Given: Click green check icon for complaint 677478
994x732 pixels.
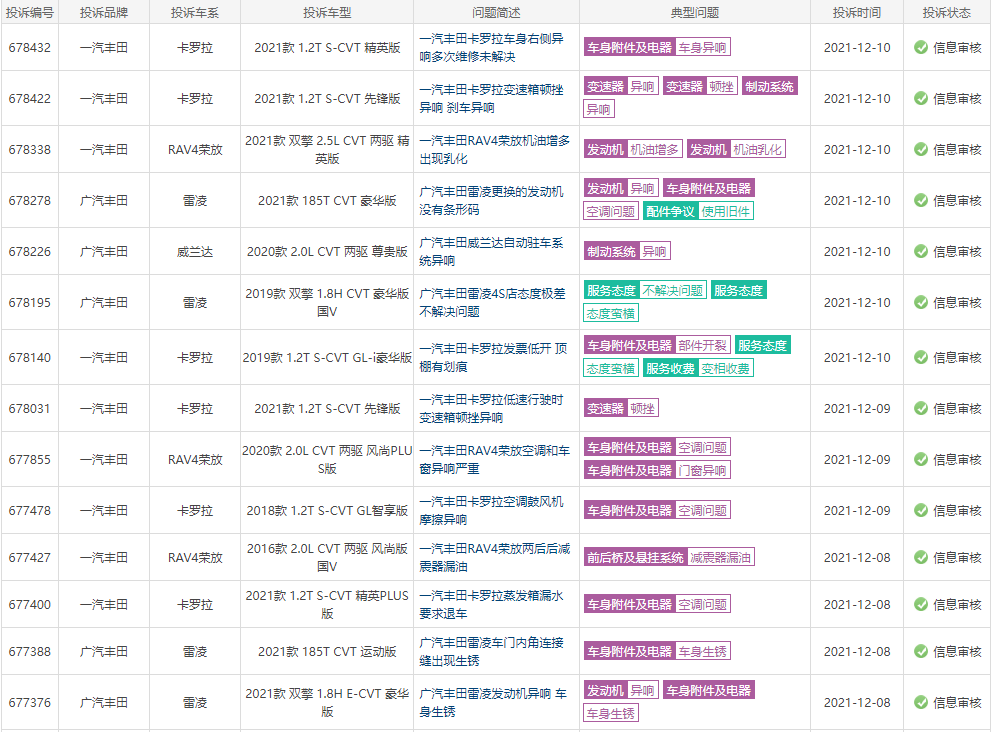Looking at the screenshot, I should point(920,510).
